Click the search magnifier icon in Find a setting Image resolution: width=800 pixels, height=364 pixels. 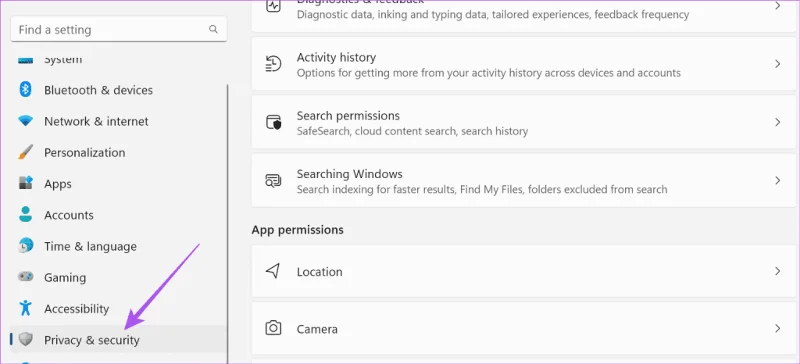pos(213,29)
